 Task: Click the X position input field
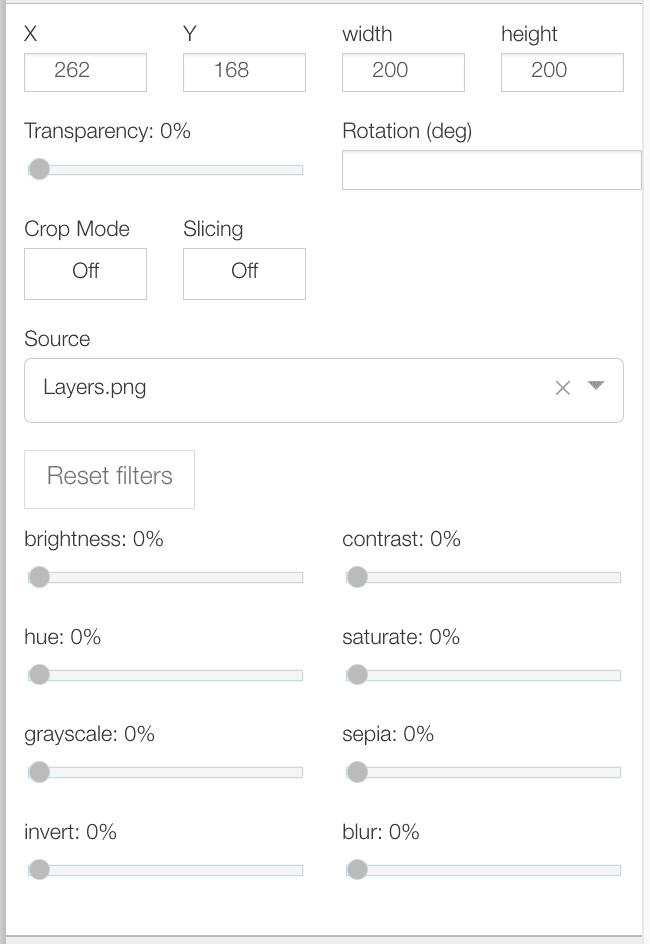tap(85, 72)
